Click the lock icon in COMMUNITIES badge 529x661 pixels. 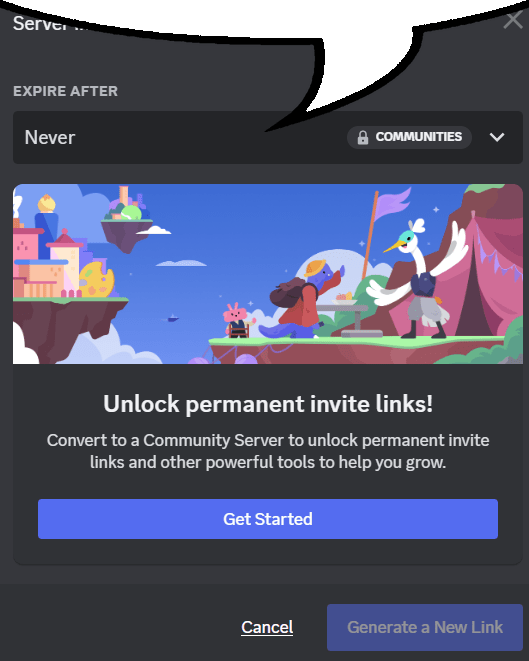click(363, 137)
